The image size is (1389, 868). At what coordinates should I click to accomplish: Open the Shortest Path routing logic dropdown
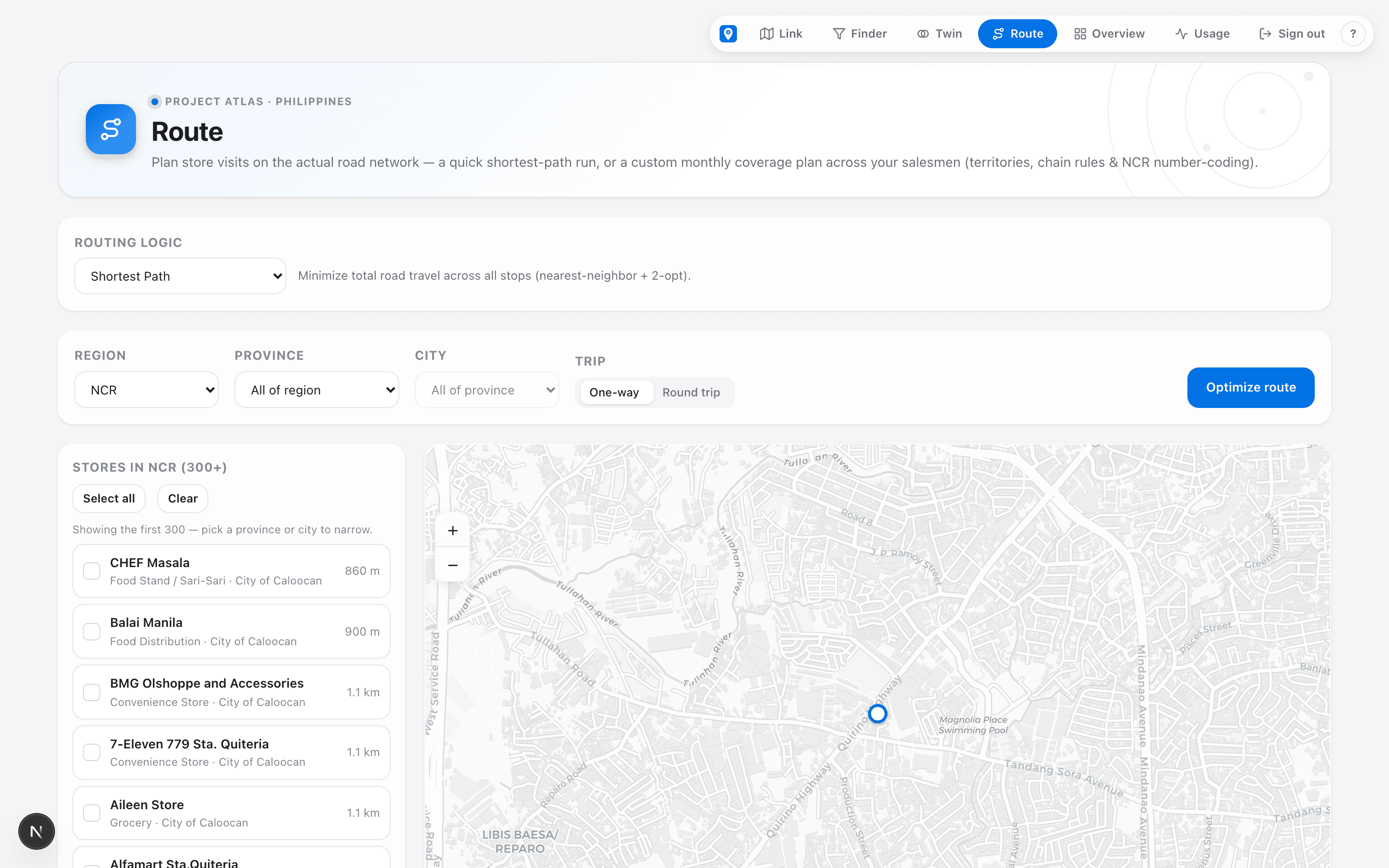pos(180,276)
